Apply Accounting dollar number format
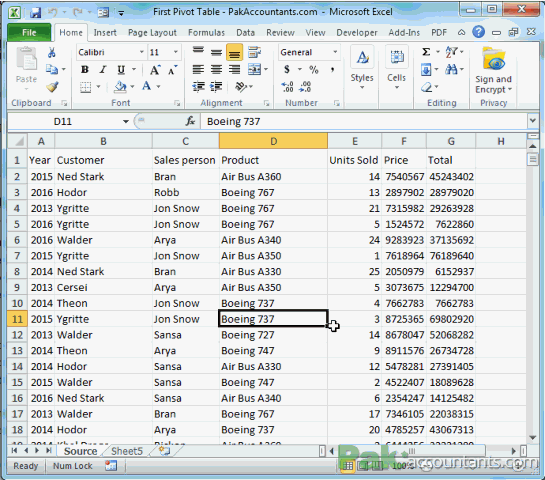Viewport: 545px width, 480px height. [x=286, y=70]
